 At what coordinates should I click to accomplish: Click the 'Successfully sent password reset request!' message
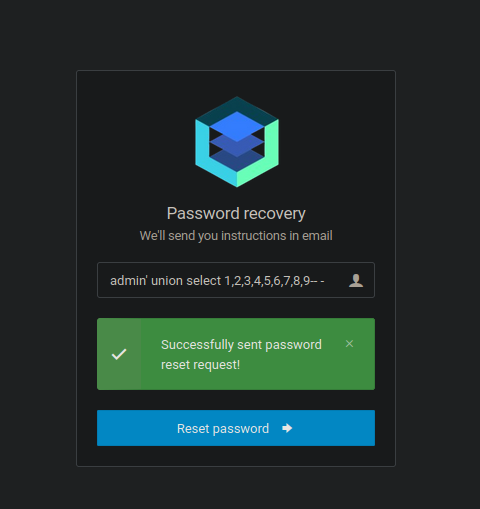click(241, 354)
